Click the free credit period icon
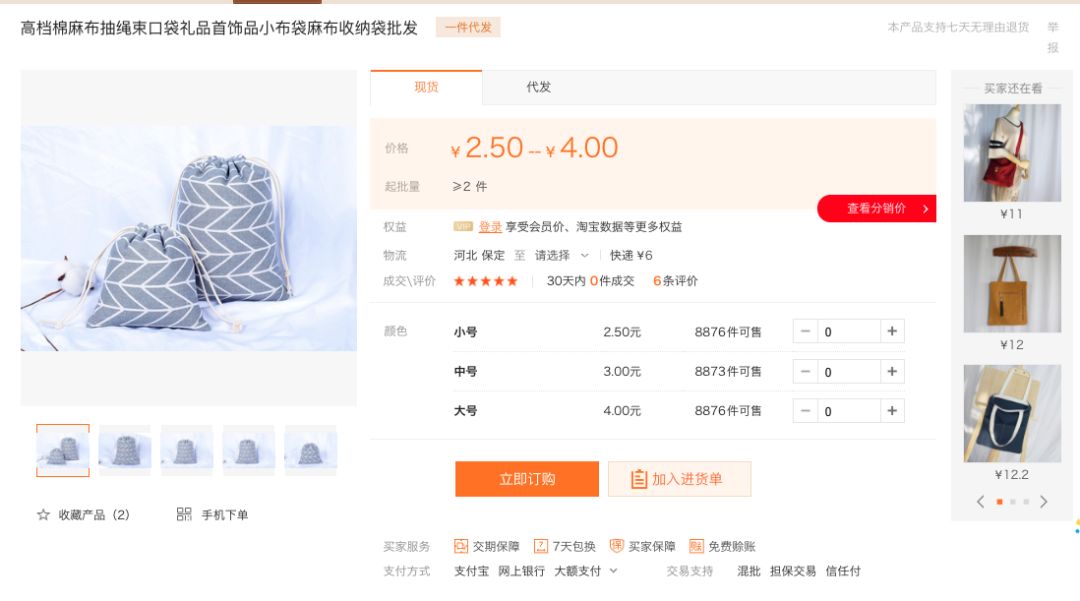The height and width of the screenshot is (601, 1080). pos(696,546)
